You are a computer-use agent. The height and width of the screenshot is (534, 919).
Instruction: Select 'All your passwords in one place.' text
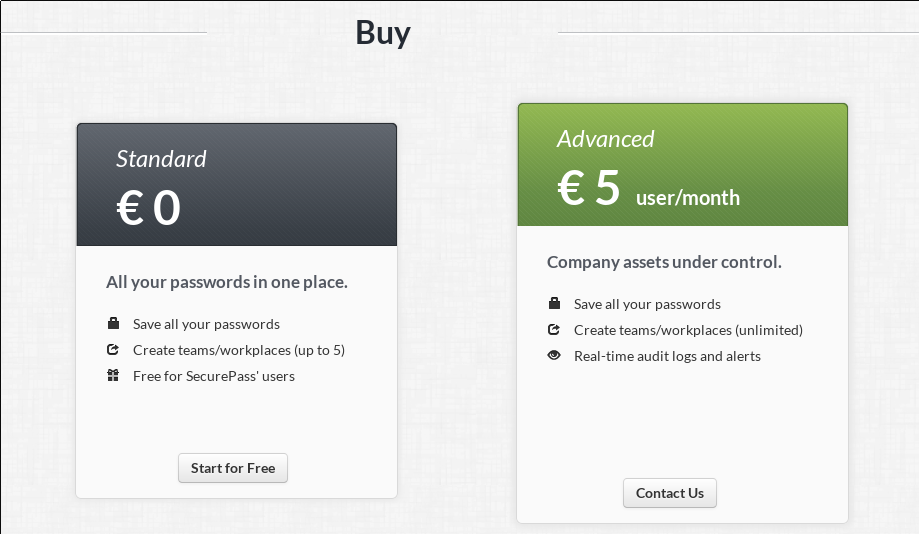click(227, 282)
